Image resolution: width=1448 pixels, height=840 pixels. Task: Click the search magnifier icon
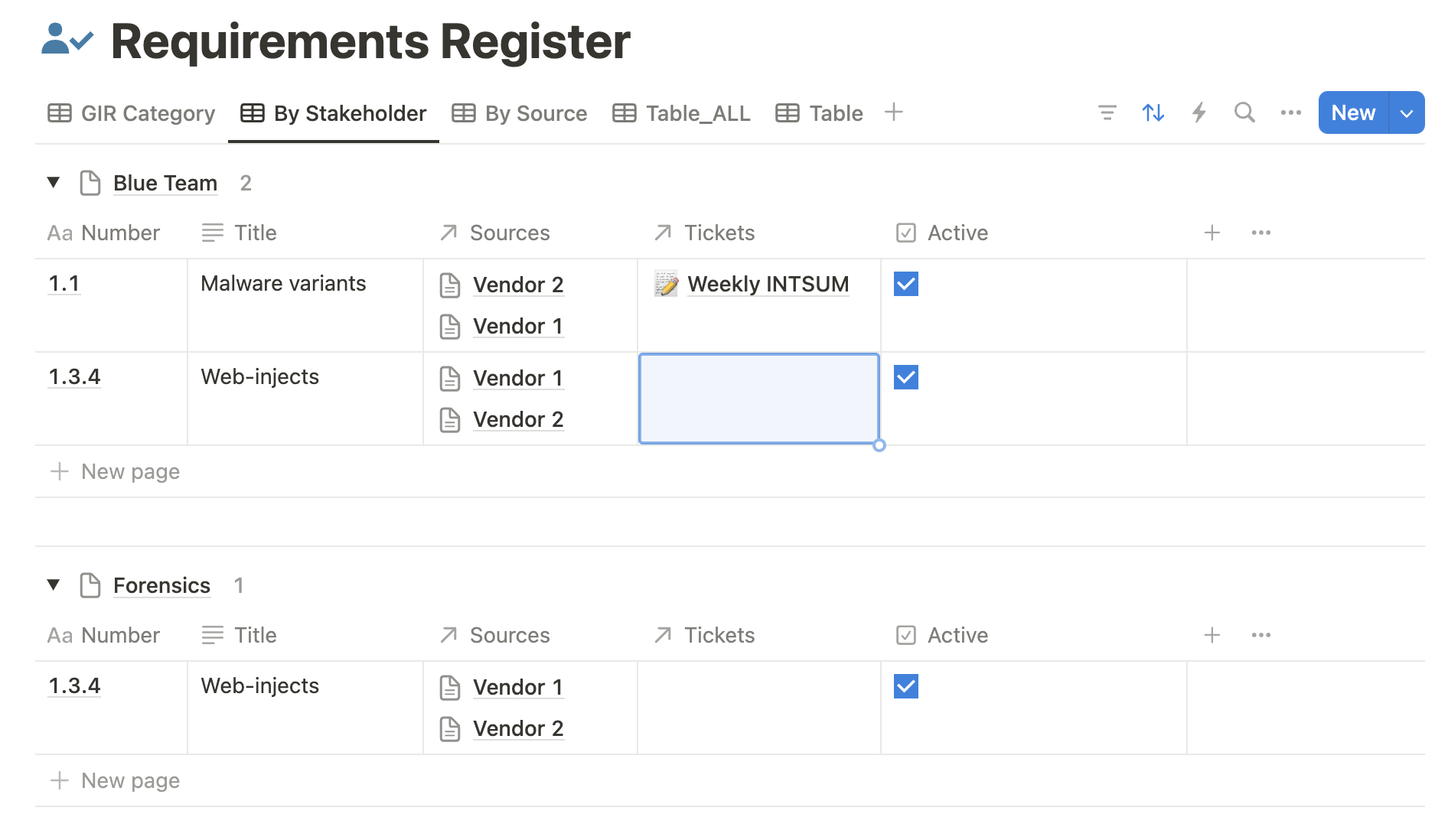(1244, 113)
